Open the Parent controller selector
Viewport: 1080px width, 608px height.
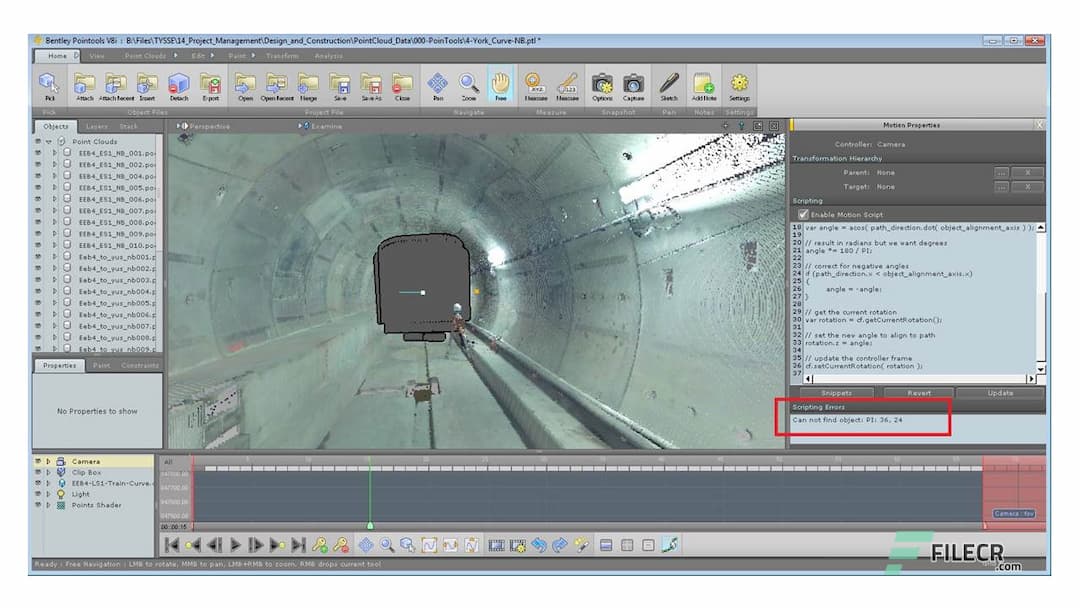coord(1003,172)
